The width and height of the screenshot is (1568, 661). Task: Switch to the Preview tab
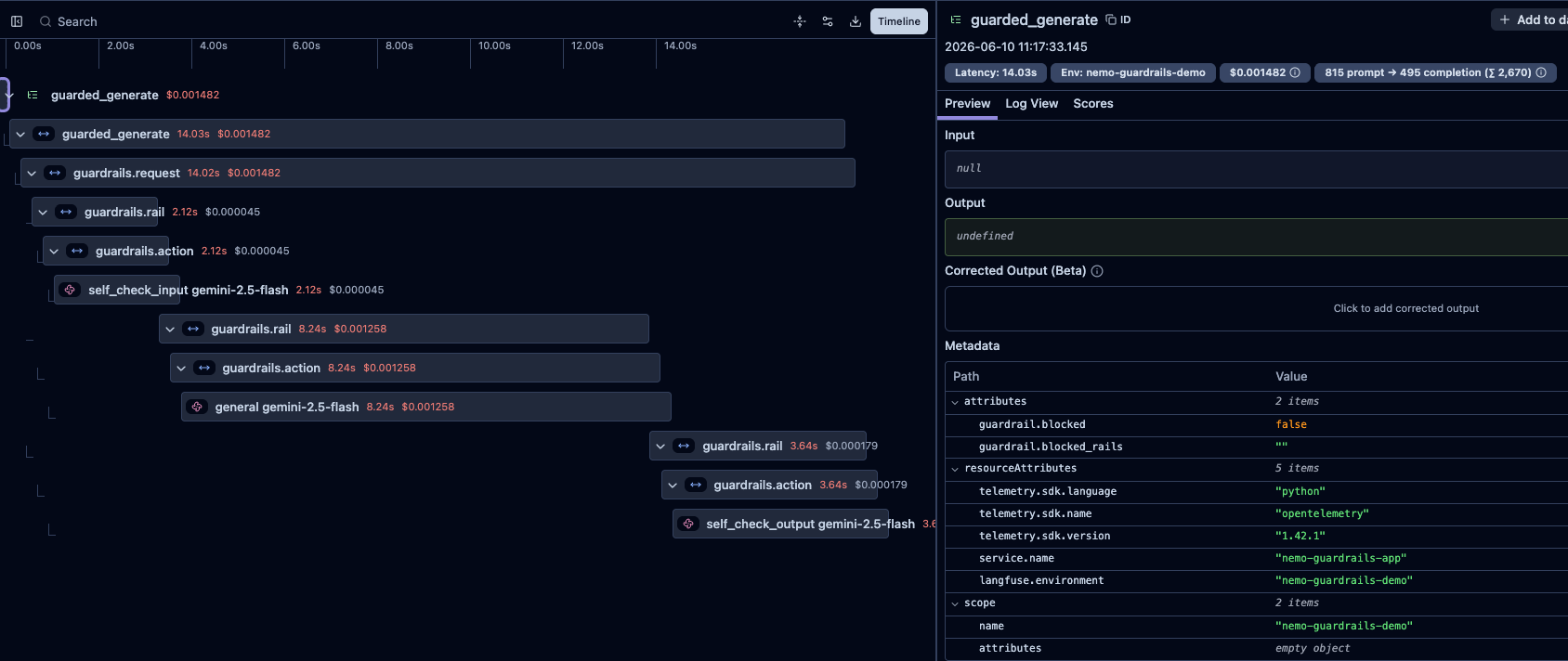(x=967, y=104)
